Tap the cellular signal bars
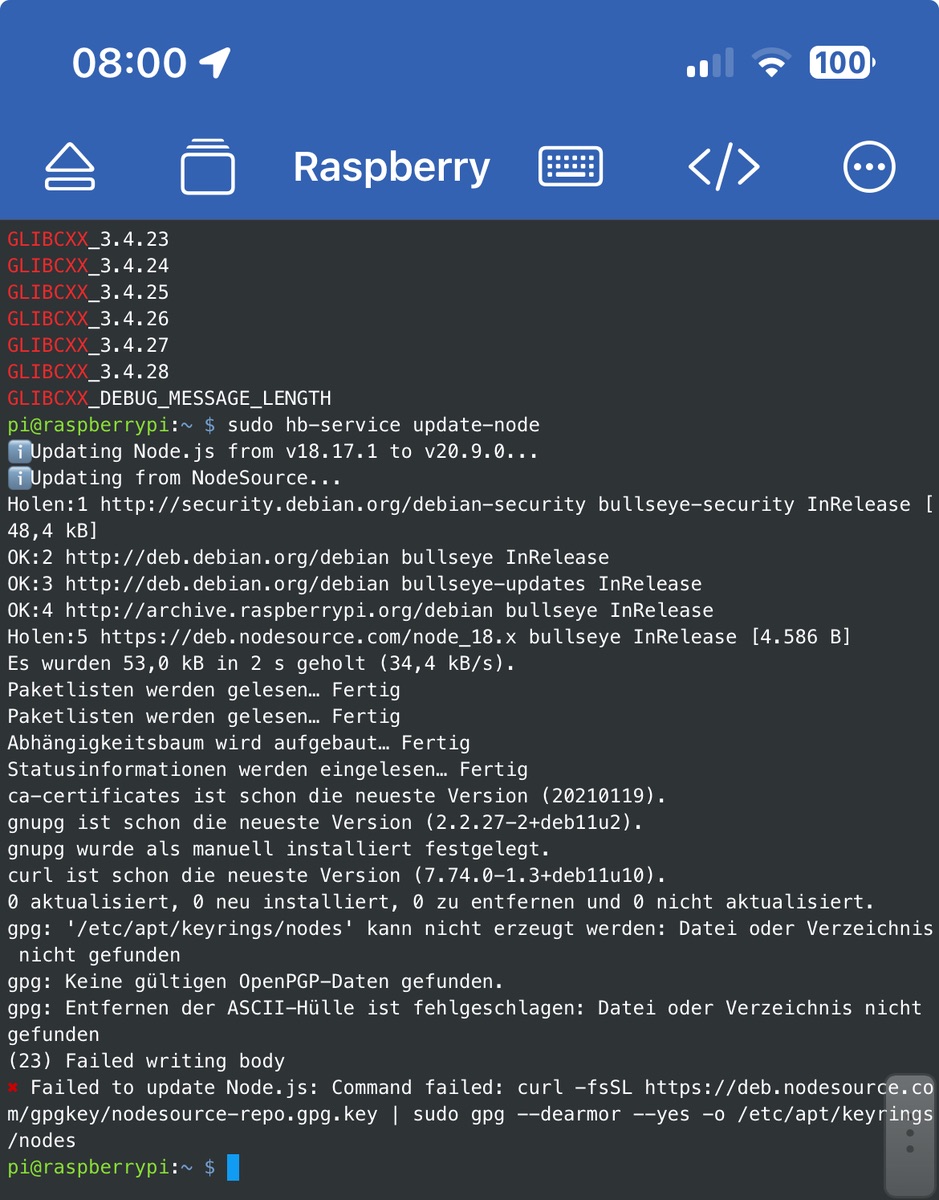The image size is (939, 1200). tap(710, 65)
